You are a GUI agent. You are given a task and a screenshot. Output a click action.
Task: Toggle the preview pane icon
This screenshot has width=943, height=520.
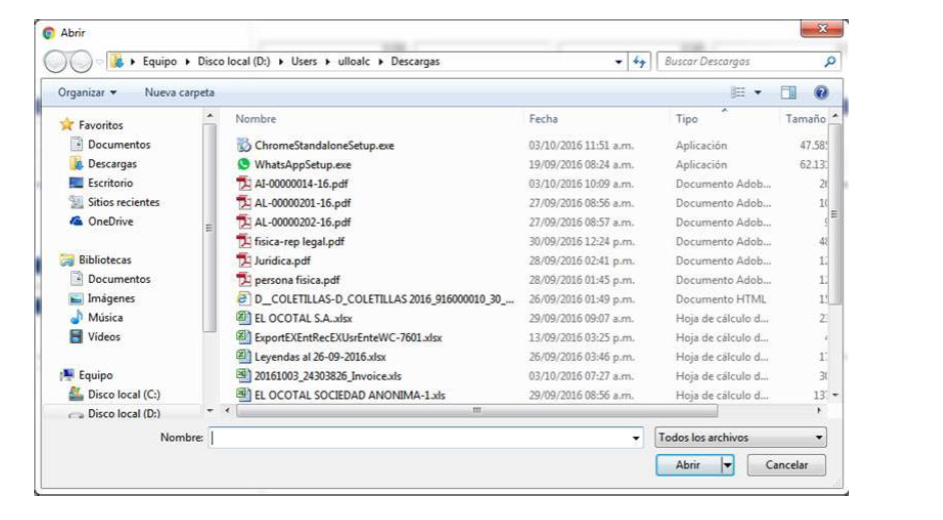(x=788, y=92)
